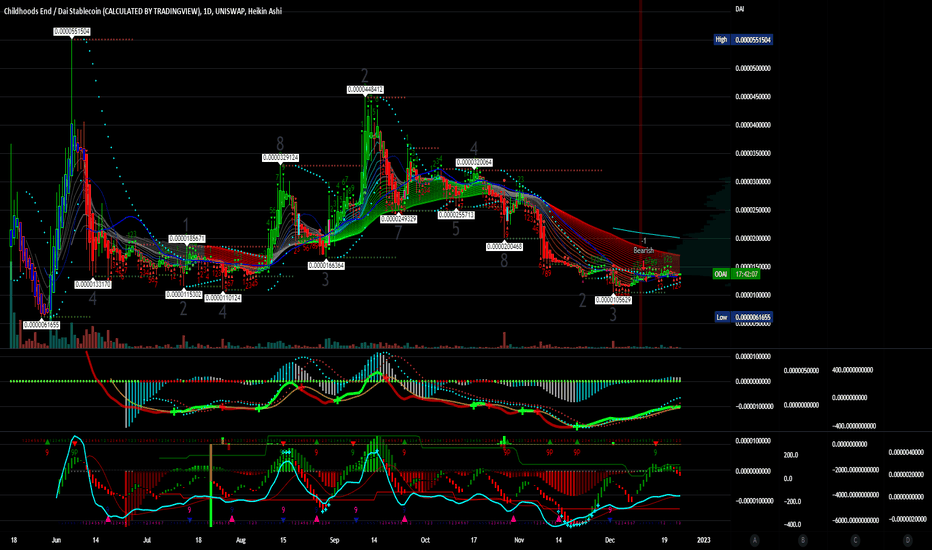Image resolution: width=932 pixels, height=550 pixels.
Task: Click the 200.0 oscillator scale value
Action: 791,455
